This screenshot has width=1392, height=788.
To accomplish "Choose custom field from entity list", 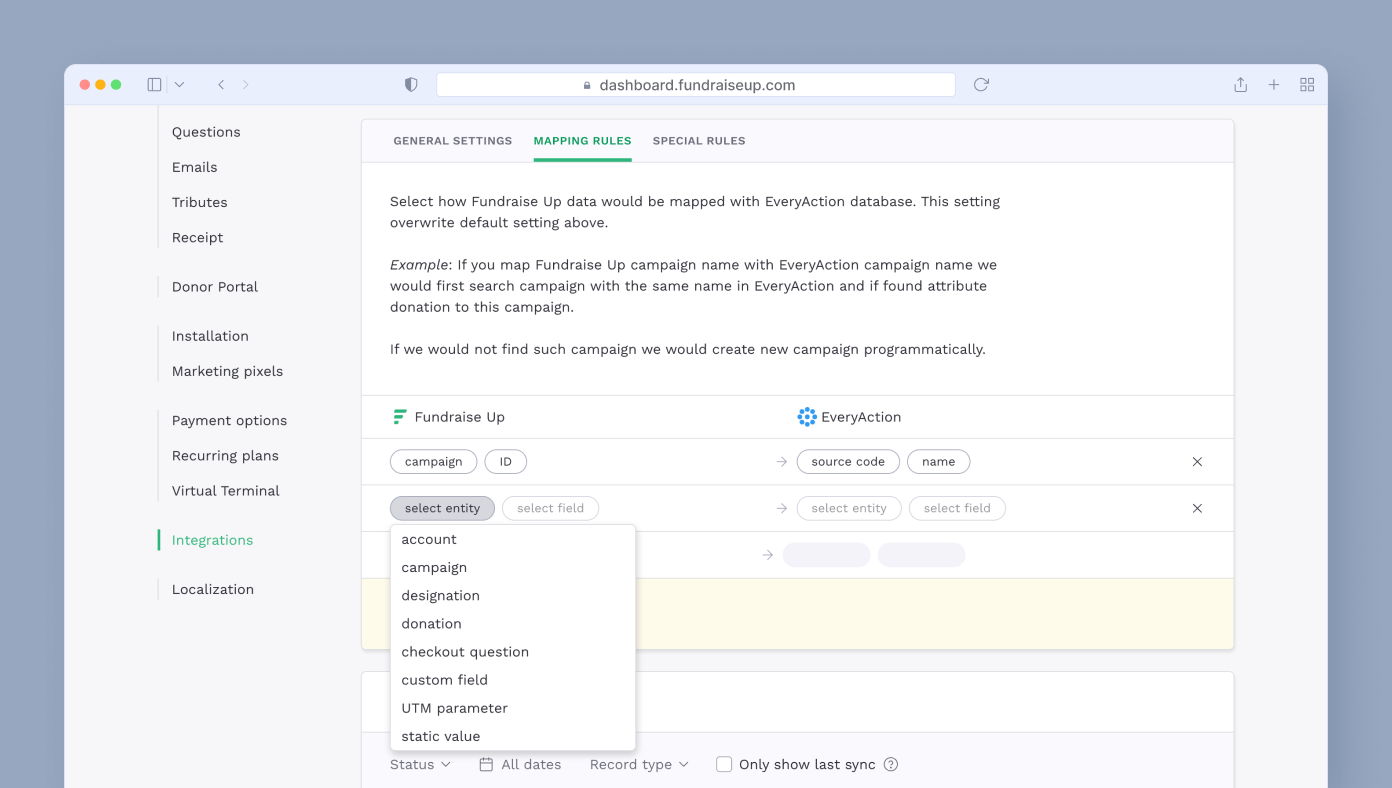I will click(x=513, y=679).
